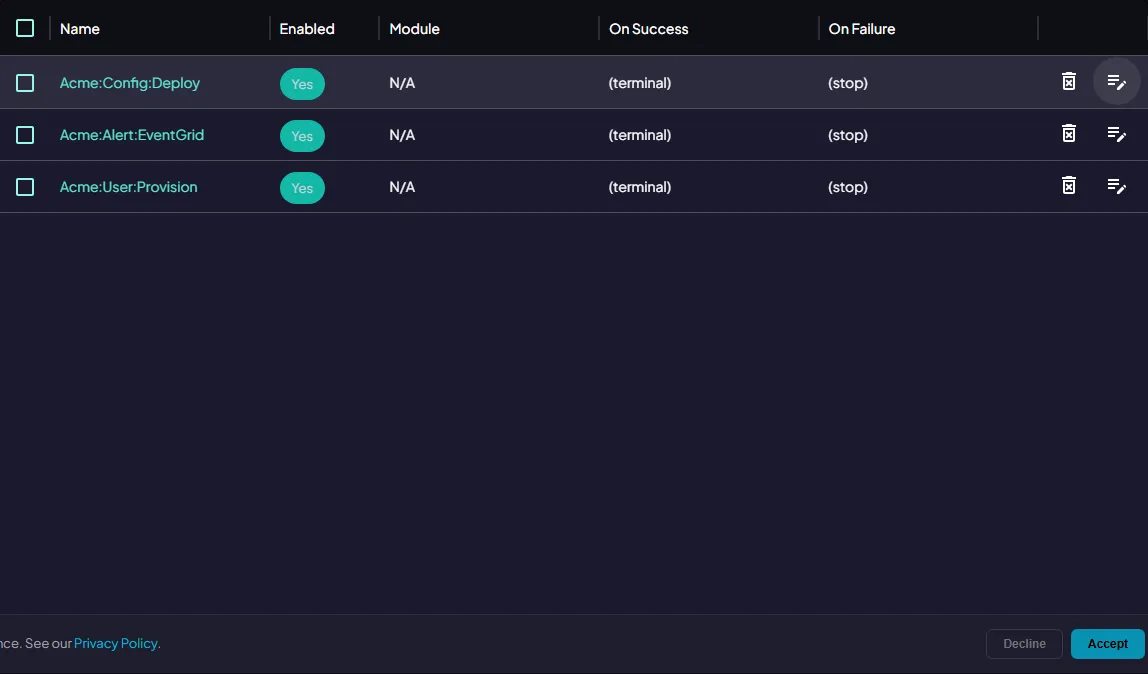
Task: Toggle Yes badge for Acme:User:Provision
Action: pyautogui.click(x=302, y=187)
